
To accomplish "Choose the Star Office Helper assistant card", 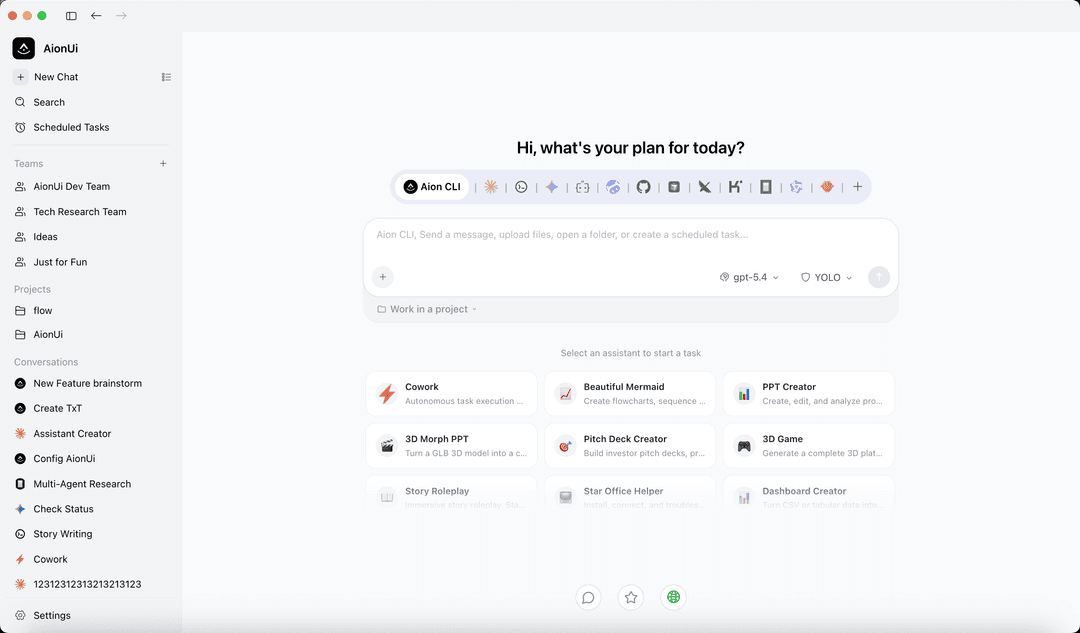I will [630, 495].
